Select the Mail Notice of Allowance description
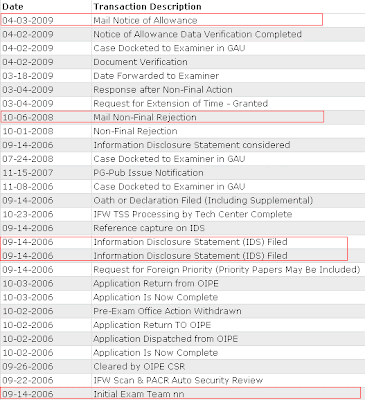The width and height of the screenshot is (365, 400). click(145, 20)
